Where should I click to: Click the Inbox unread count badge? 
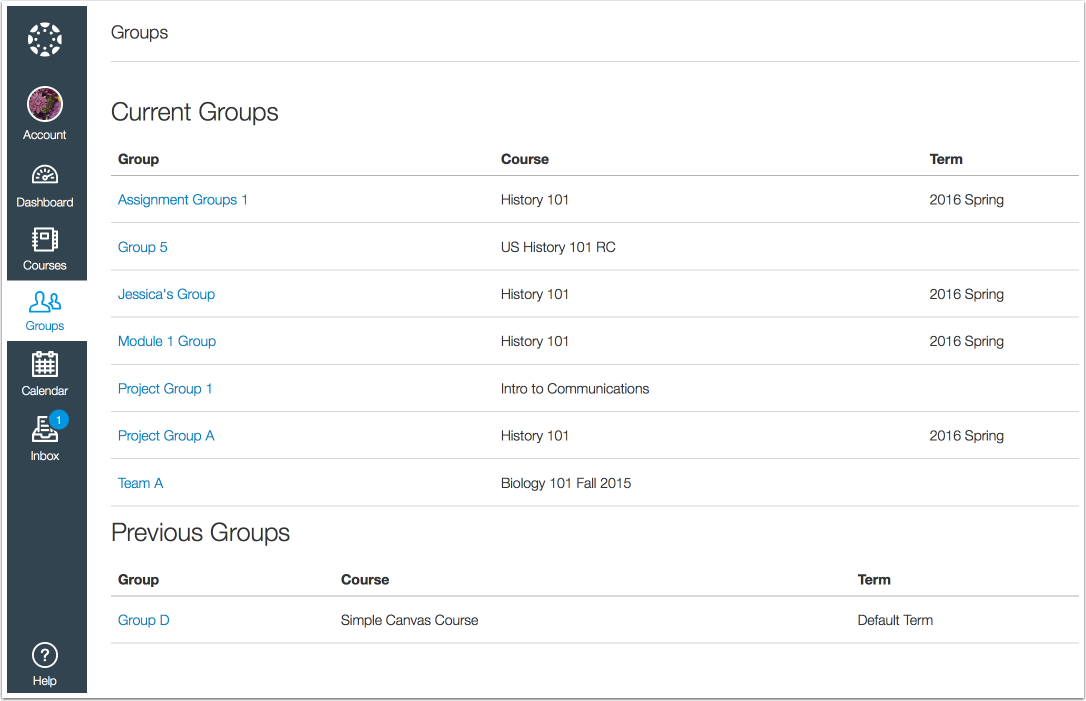tap(57, 419)
